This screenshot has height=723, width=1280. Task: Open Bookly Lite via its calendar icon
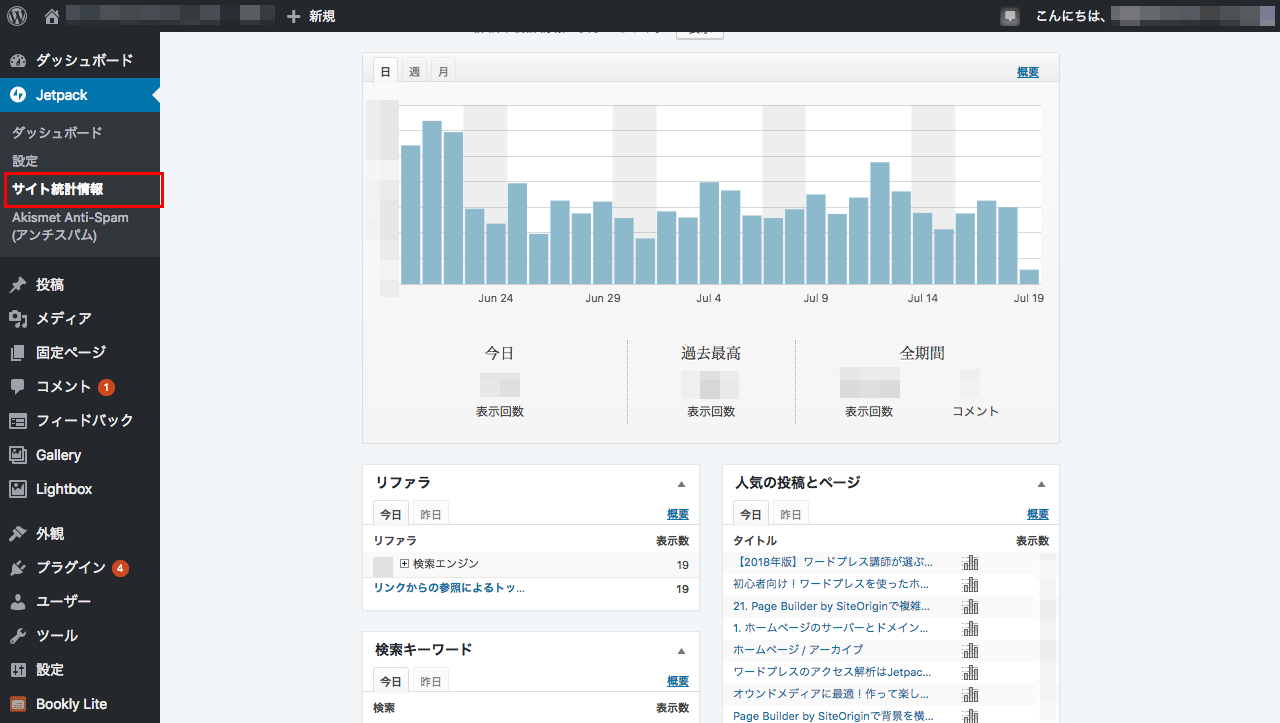(x=18, y=704)
